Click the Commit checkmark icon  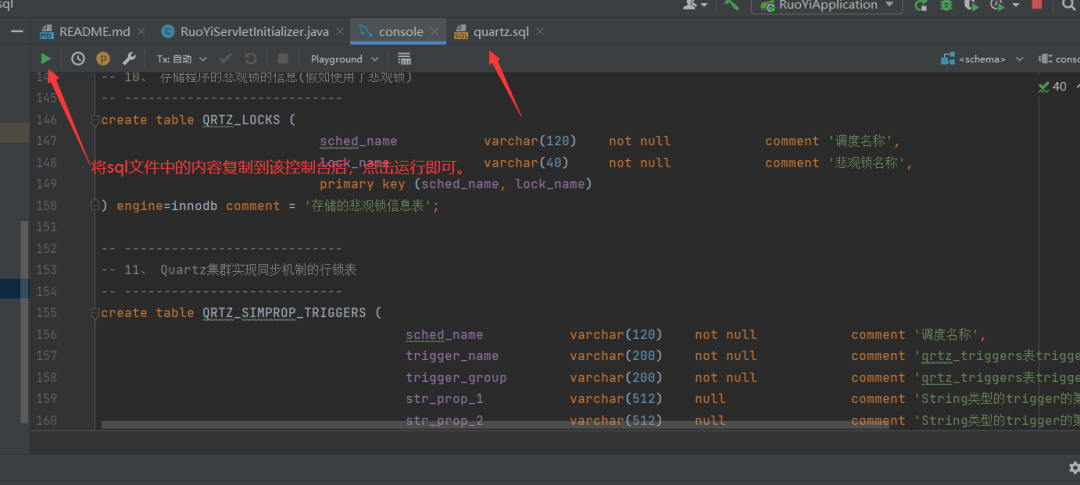225,59
